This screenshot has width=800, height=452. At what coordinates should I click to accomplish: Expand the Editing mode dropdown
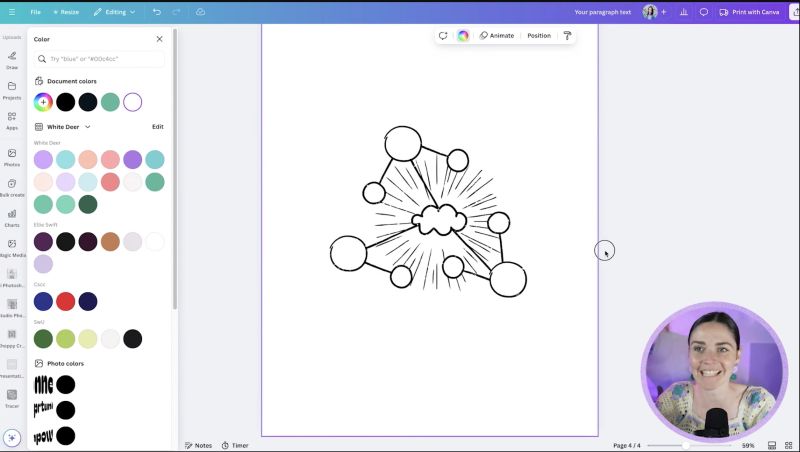[114, 12]
